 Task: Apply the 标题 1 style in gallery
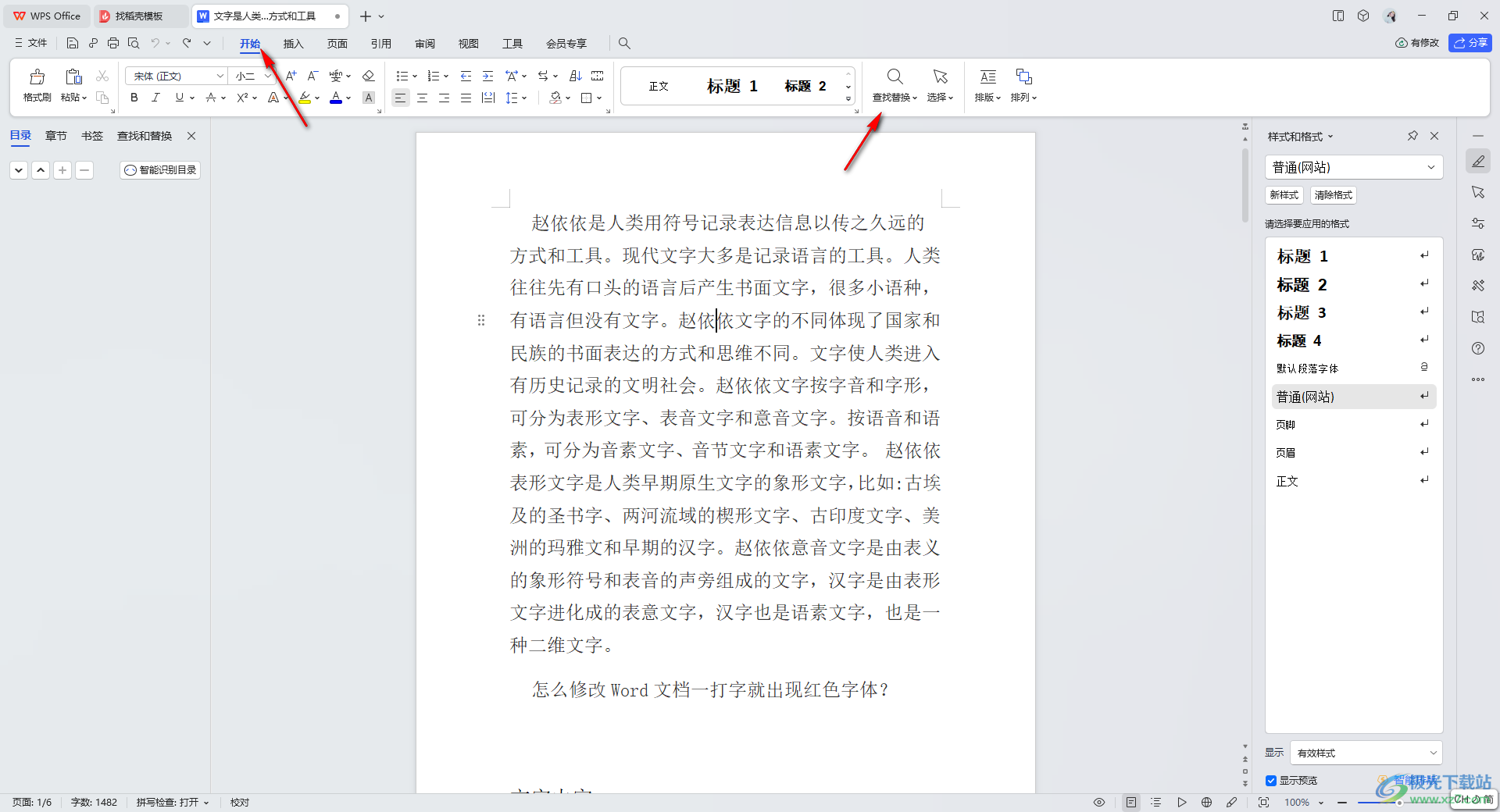732,86
